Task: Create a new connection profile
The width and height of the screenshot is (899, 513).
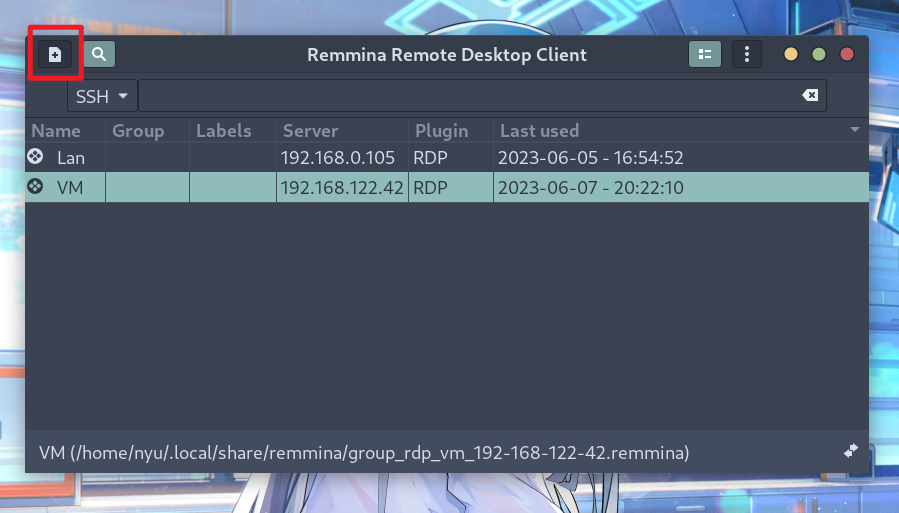Action: (55, 54)
